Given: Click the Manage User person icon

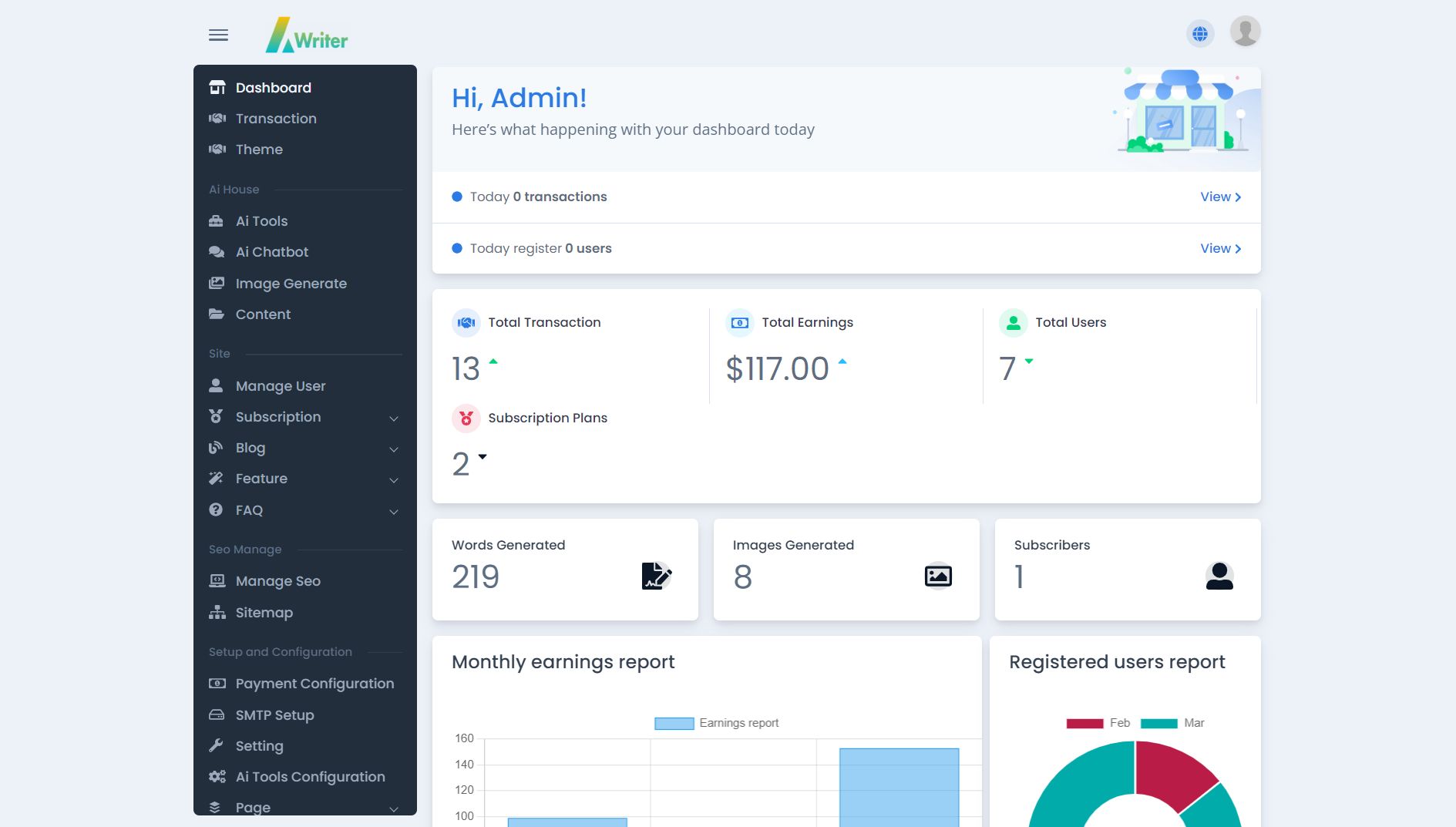Looking at the screenshot, I should (216, 385).
